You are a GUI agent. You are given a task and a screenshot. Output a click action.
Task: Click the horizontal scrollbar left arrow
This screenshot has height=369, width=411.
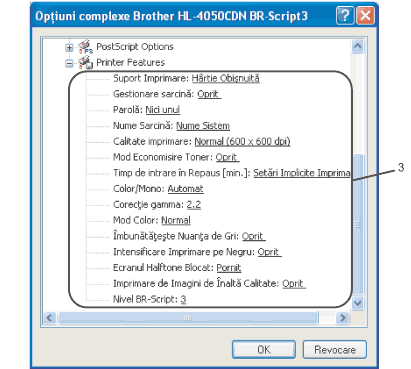click(x=50, y=317)
